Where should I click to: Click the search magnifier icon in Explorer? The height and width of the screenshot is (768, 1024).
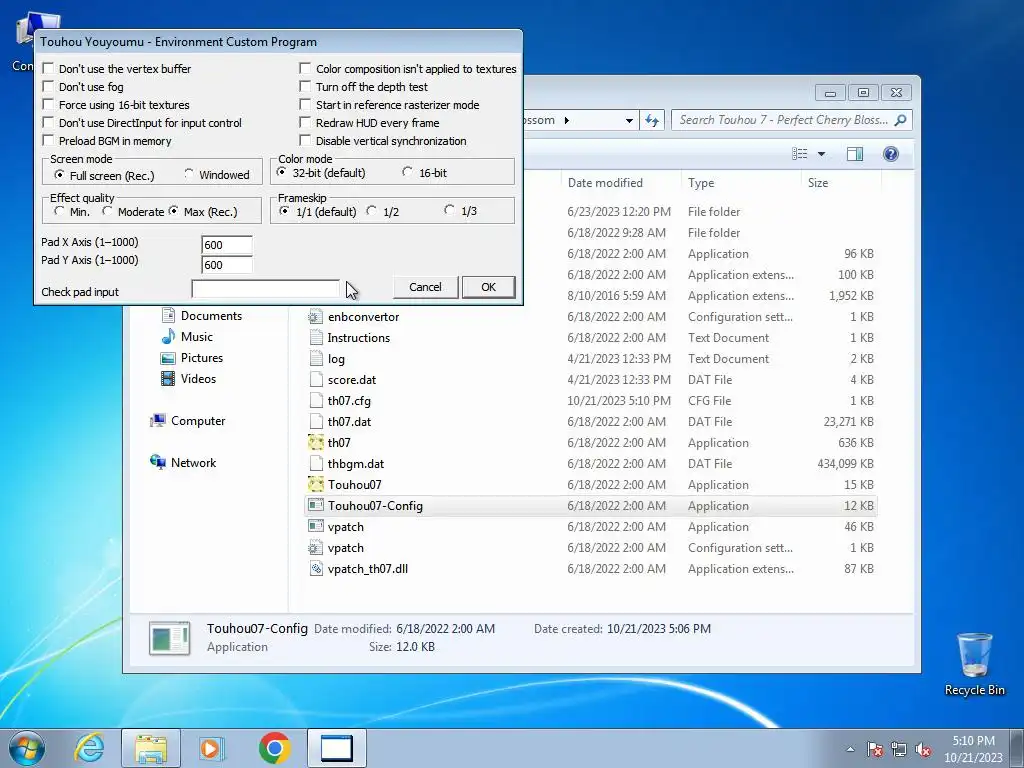(x=901, y=120)
